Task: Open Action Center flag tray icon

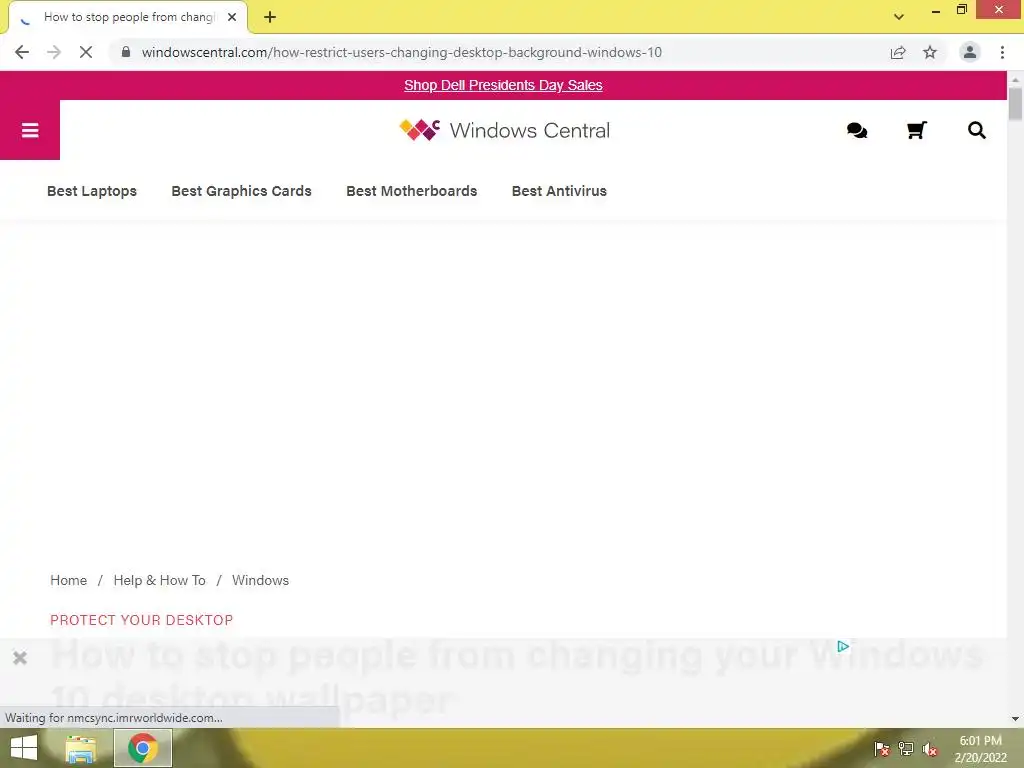Action: (882, 749)
